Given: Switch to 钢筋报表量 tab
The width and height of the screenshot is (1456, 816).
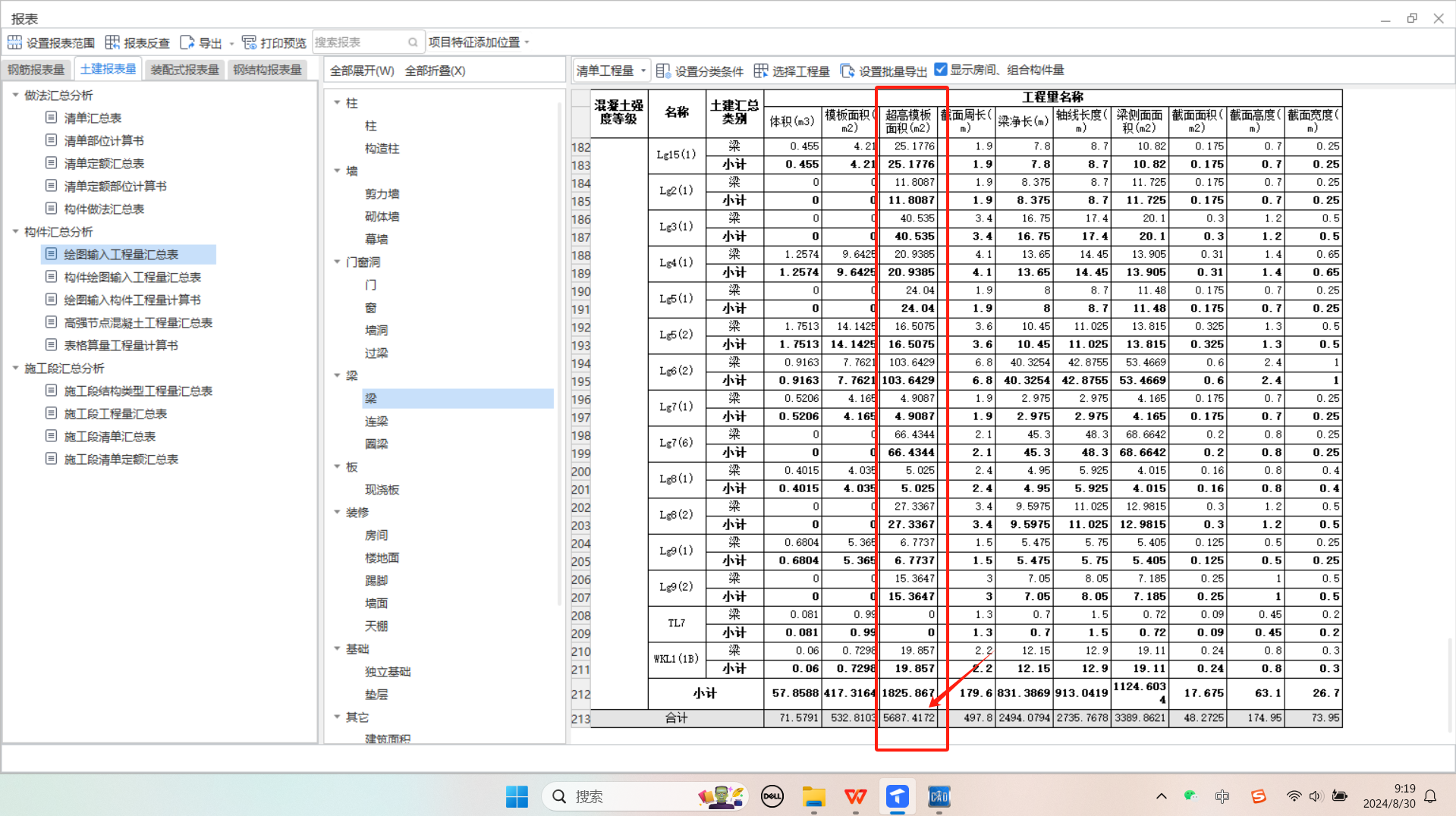Looking at the screenshot, I should tap(36, 70).
